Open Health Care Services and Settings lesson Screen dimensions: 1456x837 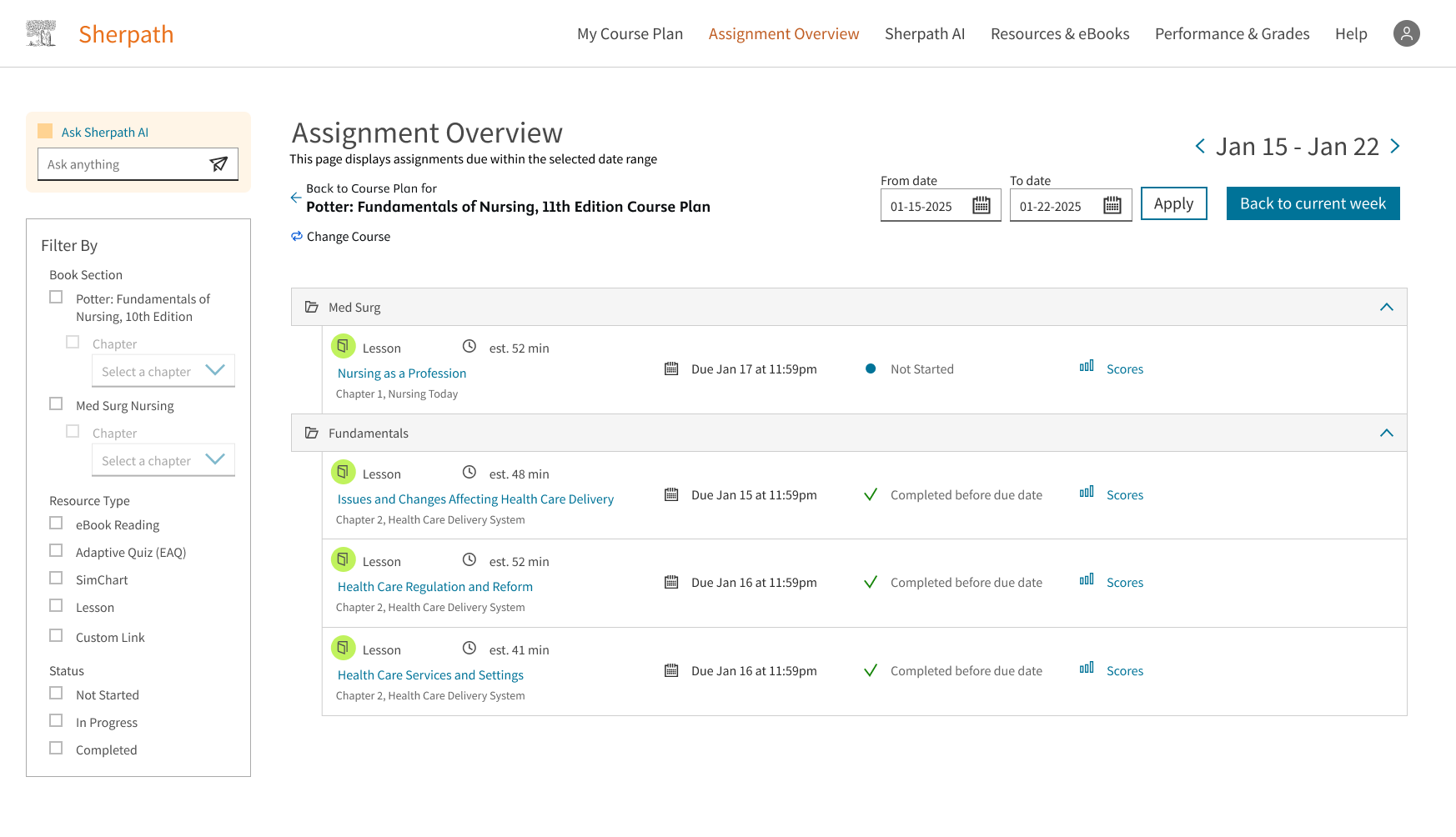pos(430,675)
